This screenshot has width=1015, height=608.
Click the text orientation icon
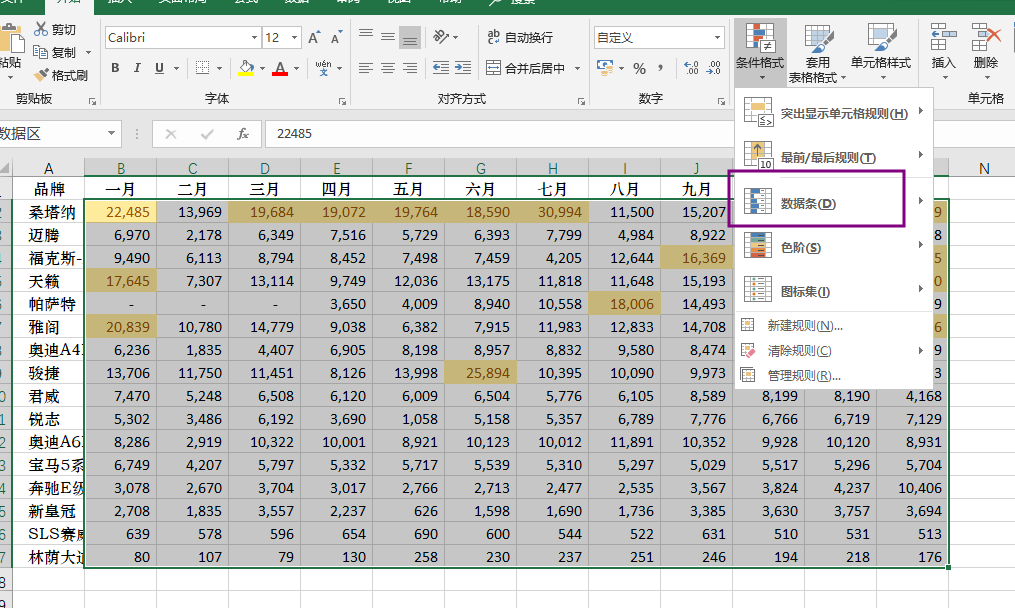(x=441, y=37)
